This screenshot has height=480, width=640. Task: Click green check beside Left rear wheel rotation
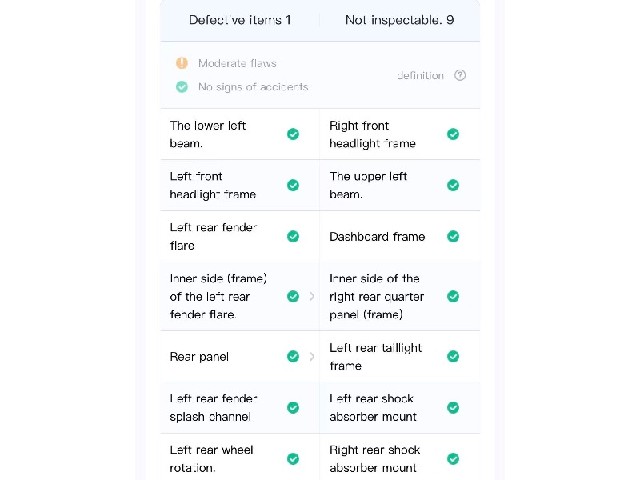tap(293, 459)
